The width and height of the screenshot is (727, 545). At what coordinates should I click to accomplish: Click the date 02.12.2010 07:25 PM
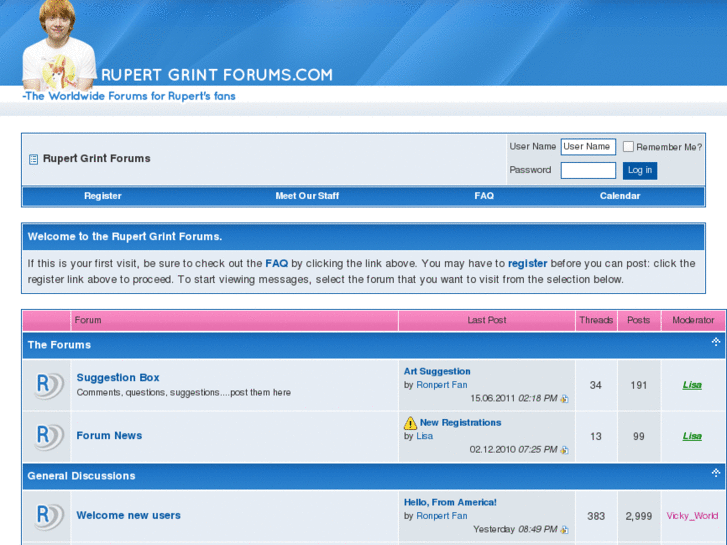(x=513, y=449)
